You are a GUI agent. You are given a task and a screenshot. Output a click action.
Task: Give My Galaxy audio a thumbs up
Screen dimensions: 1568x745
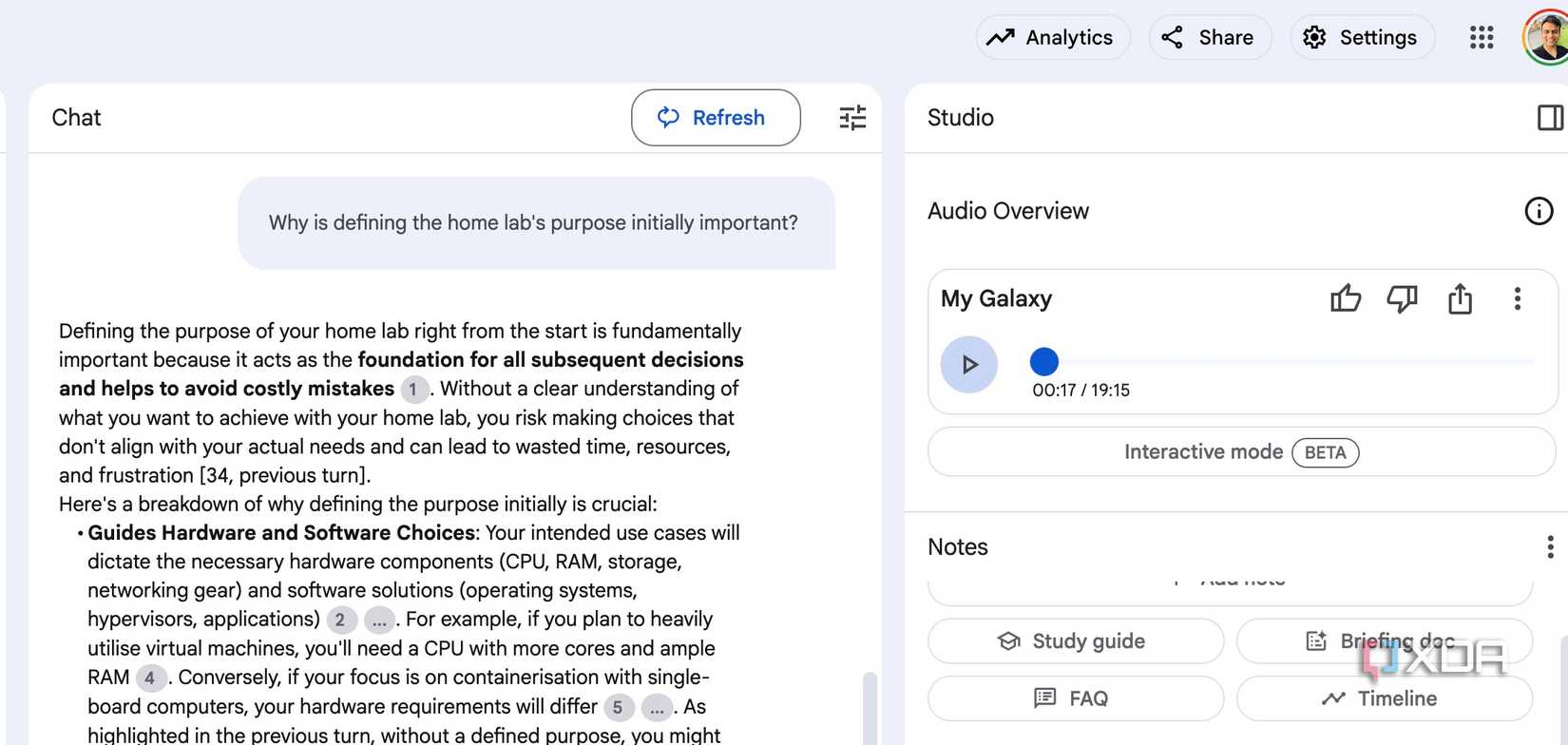point(1346,299)
